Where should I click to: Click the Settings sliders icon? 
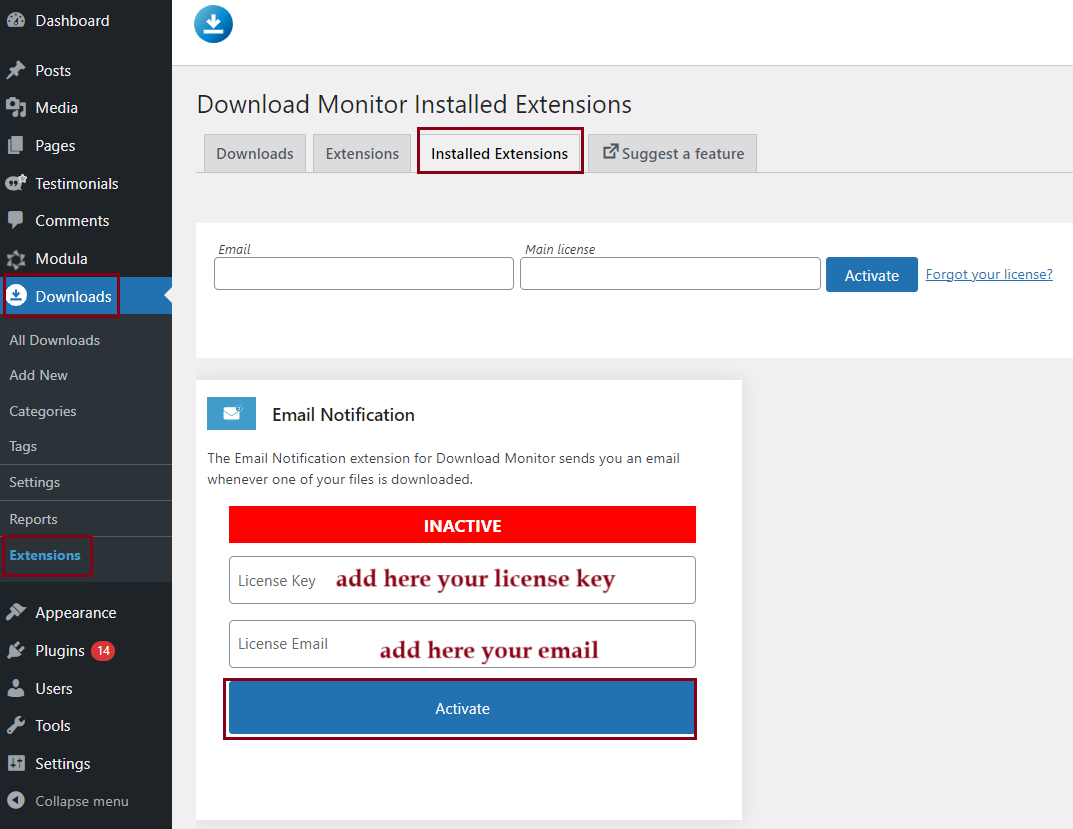(x=16, y=763)
